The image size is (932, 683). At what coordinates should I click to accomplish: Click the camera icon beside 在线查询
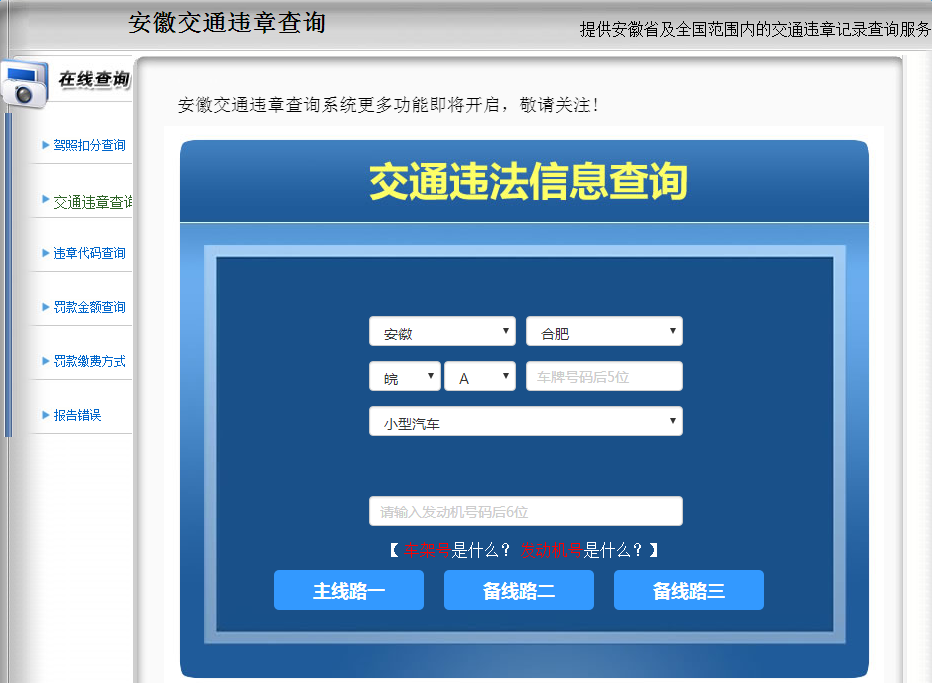22,81
